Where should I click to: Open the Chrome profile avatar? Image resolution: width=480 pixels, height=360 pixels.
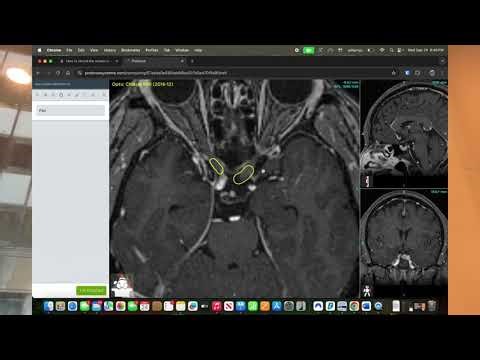pyautogui.click(x=432, y=73)
